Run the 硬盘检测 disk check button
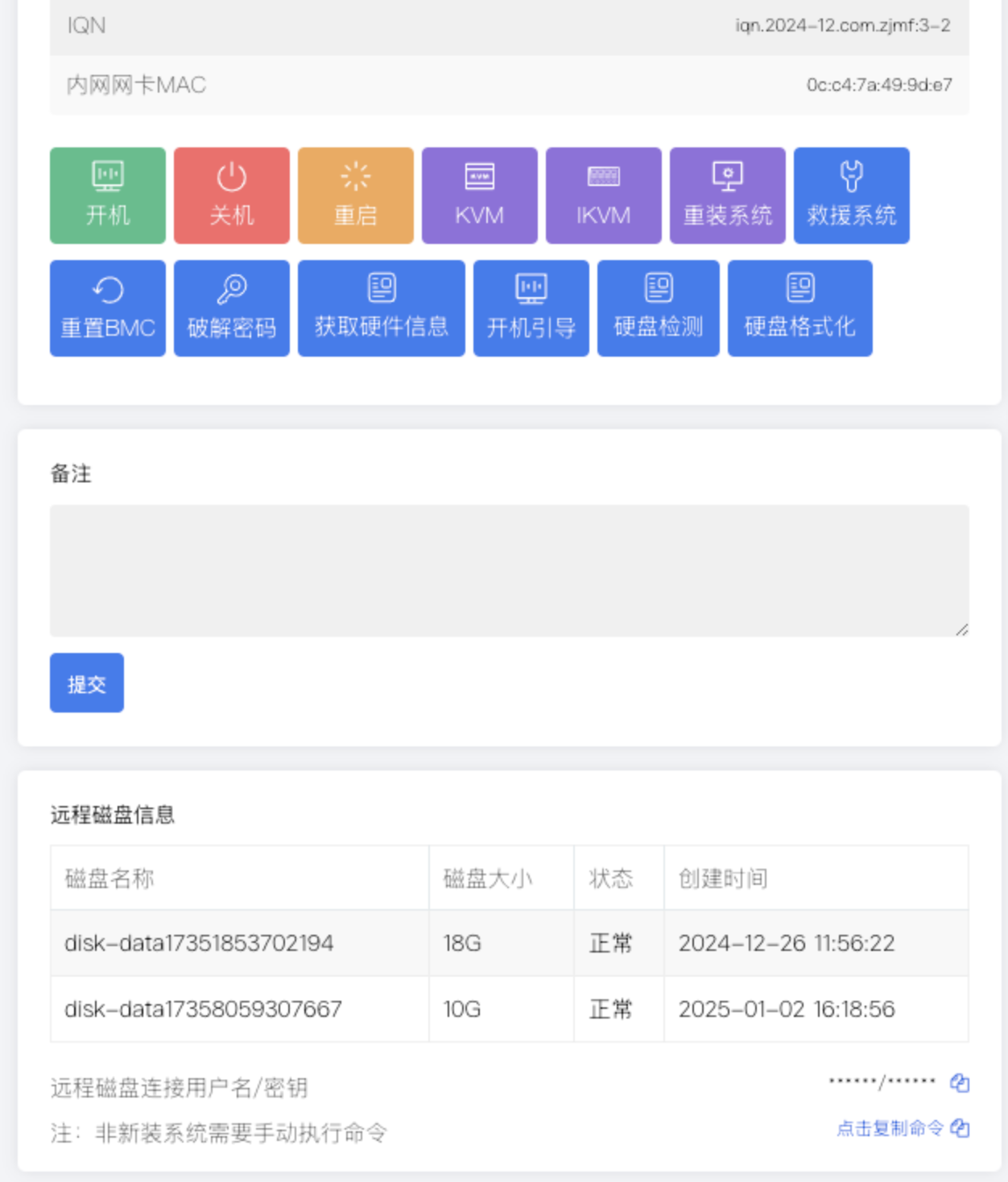Screen dimensions: 1008x1182 pos(659,308)
